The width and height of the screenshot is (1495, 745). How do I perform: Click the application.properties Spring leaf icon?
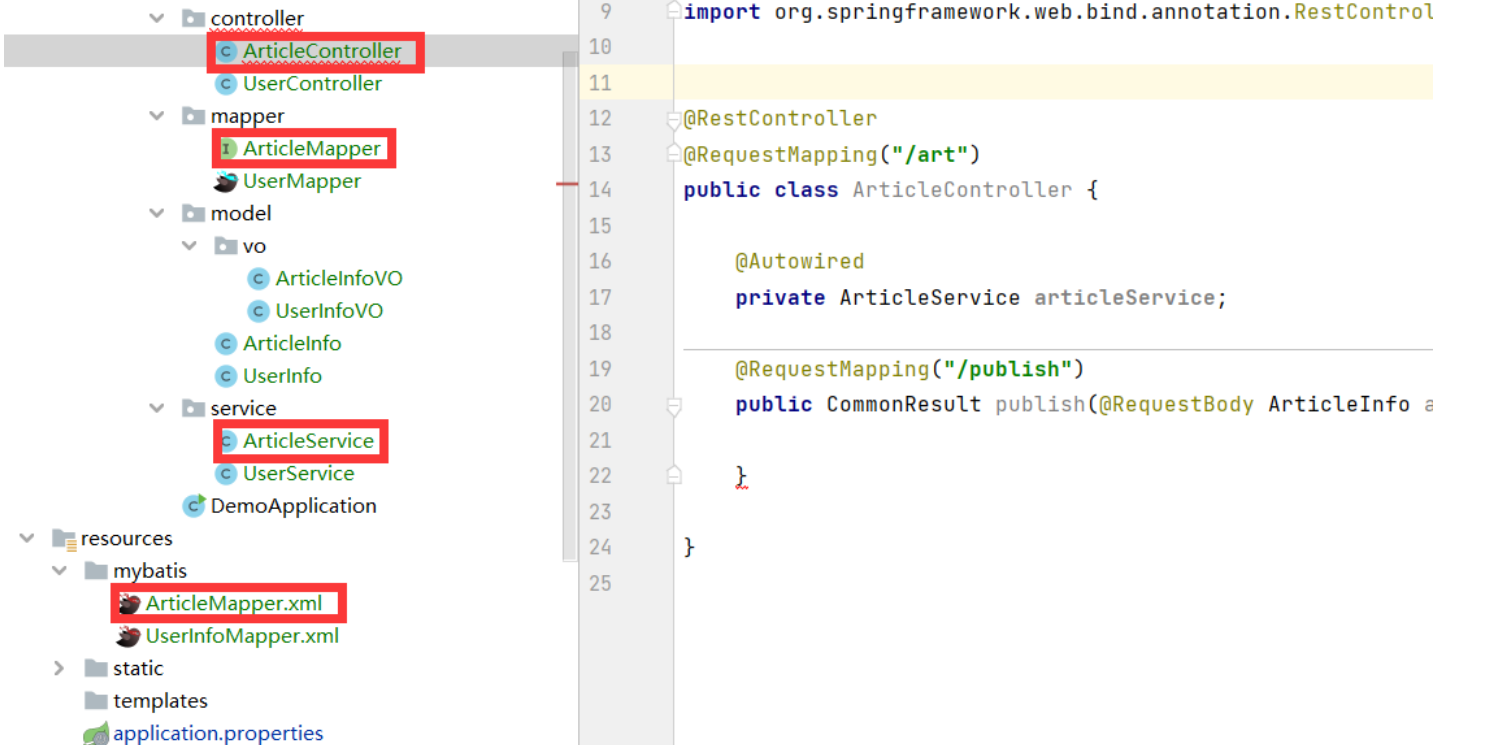coord(96,734)
